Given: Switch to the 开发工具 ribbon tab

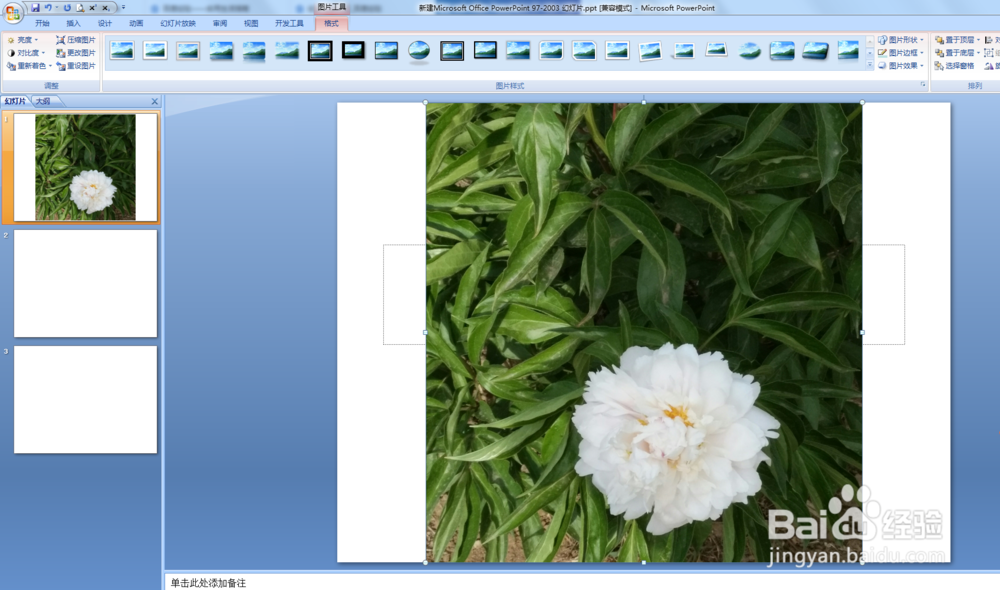Looking at the screenshot, I should pyautogui.click(x=289, y=24).
